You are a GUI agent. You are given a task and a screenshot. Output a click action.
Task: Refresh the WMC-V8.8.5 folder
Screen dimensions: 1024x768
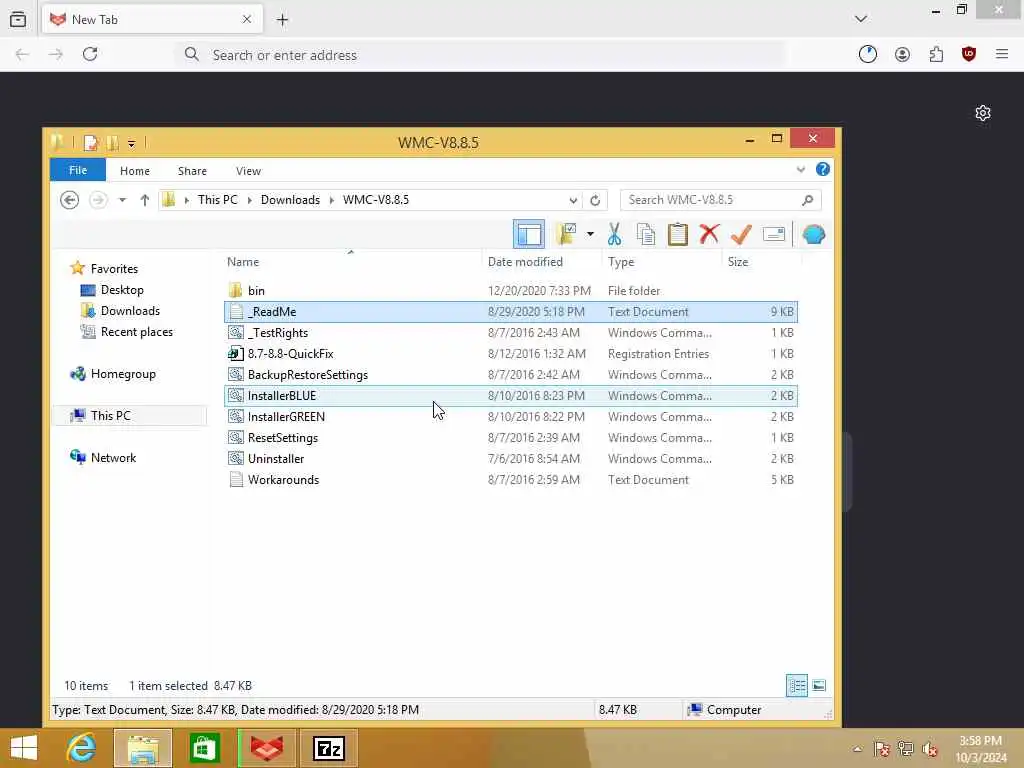click(595, 200)
